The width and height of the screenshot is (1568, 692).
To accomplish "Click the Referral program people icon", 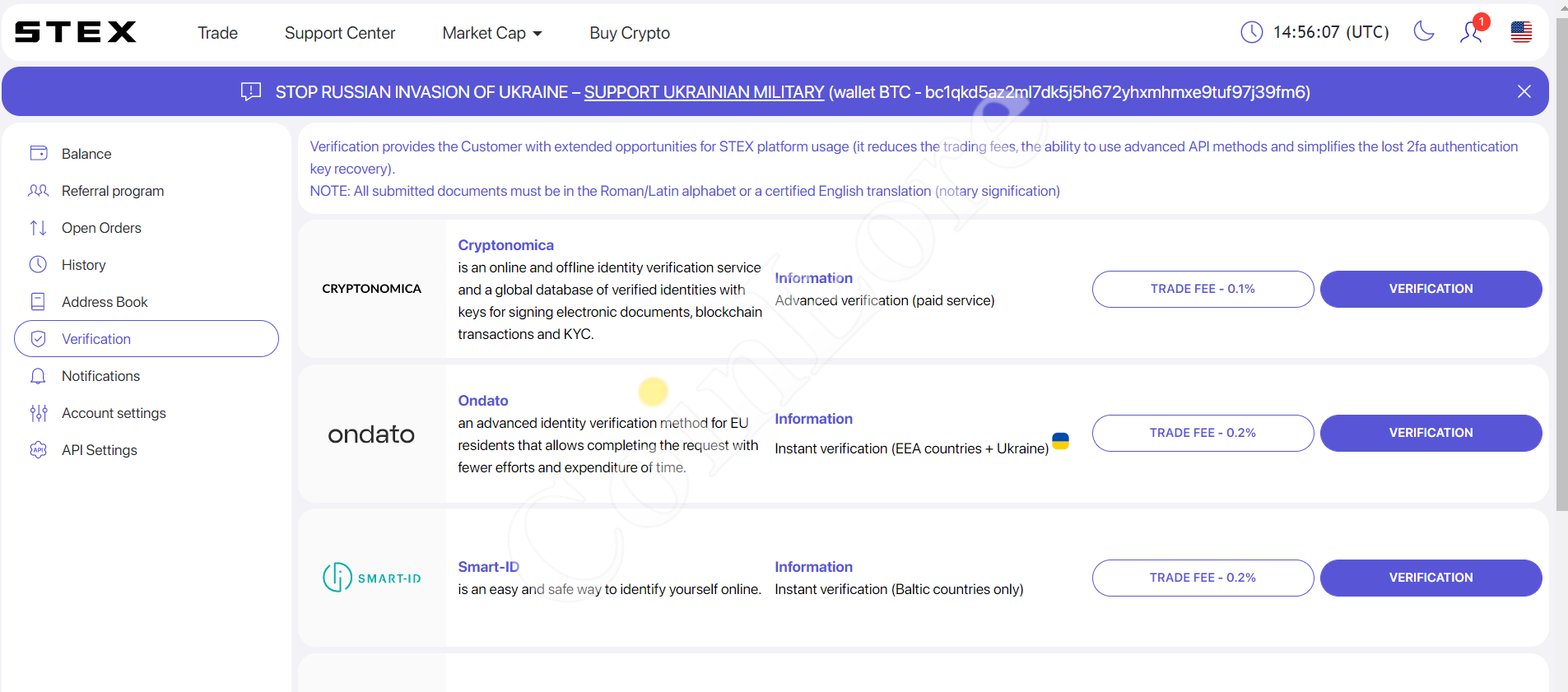I will click(39, 190).
